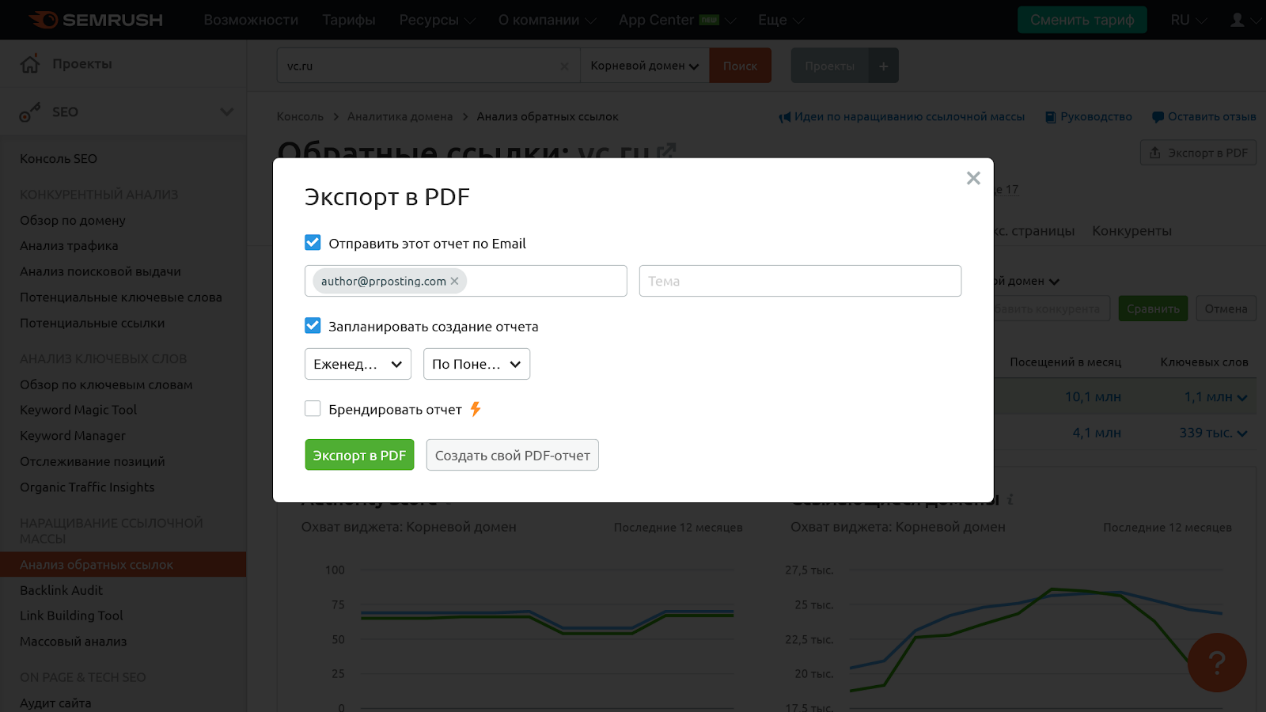The width and height of the screenshot is (1266, 712).
Task: Click Консоль breadcrumb link
Action: tap(300, 117)
